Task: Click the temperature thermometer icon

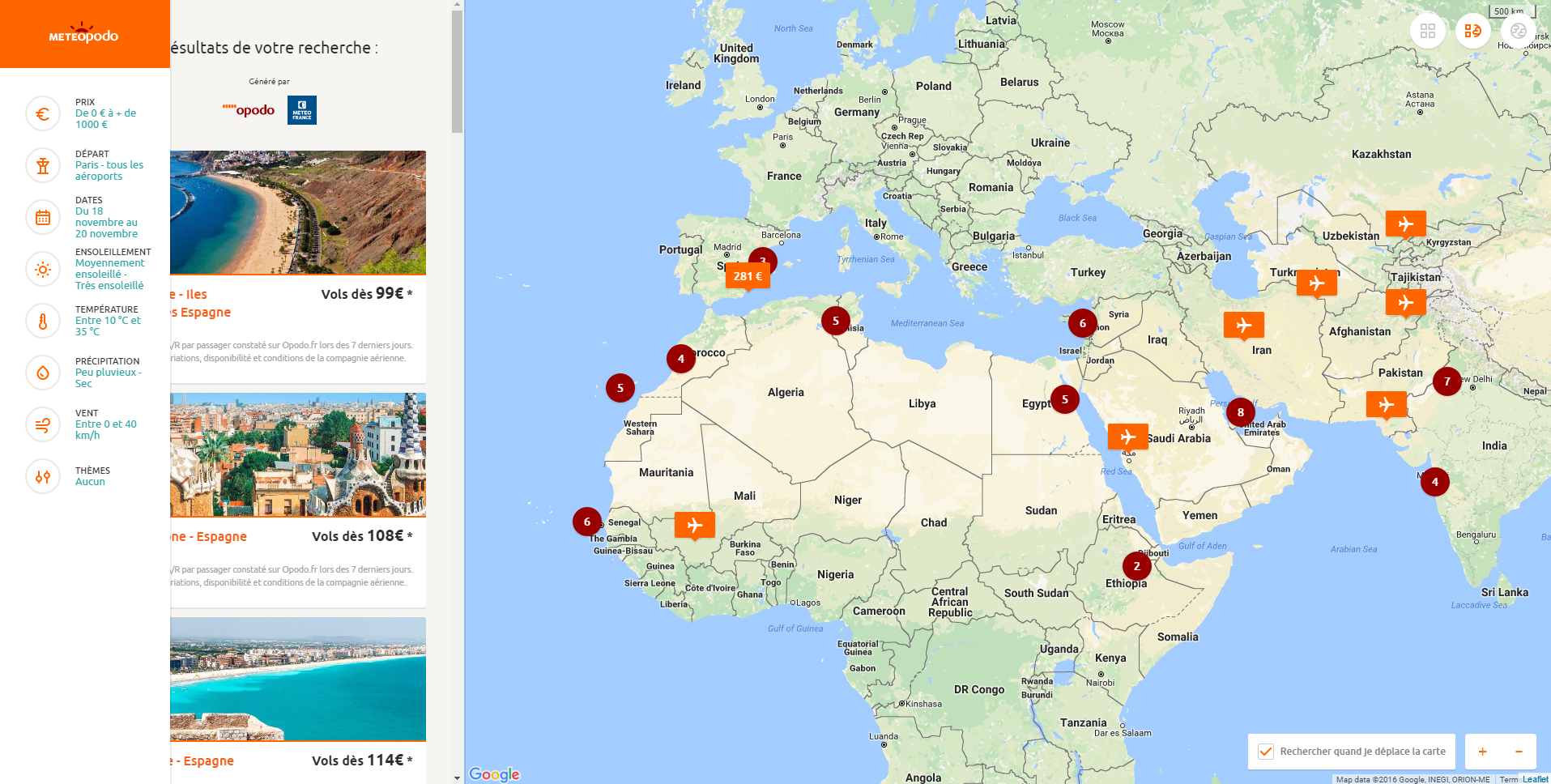Action: click(43, 321)
